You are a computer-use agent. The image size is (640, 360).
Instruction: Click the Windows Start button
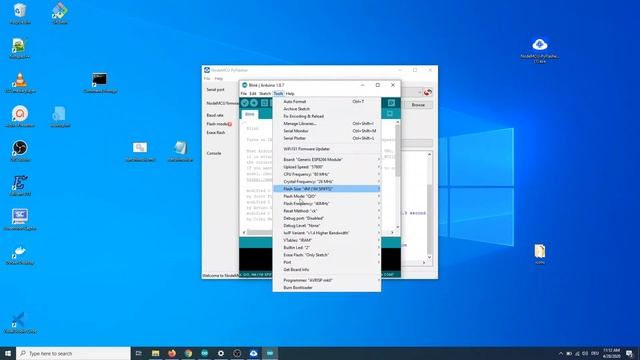click(8, 353)
